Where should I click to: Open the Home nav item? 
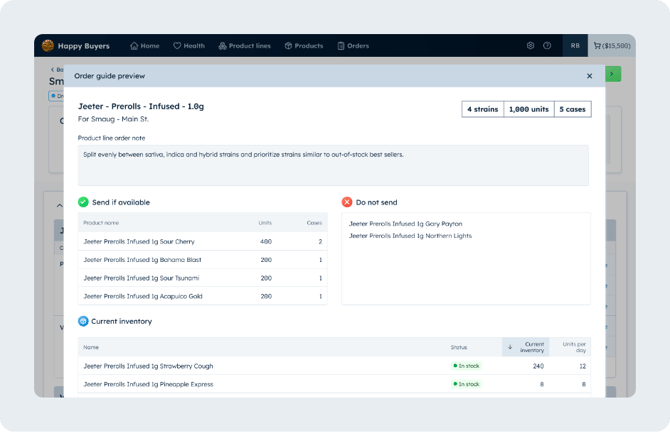coord(145,46)
